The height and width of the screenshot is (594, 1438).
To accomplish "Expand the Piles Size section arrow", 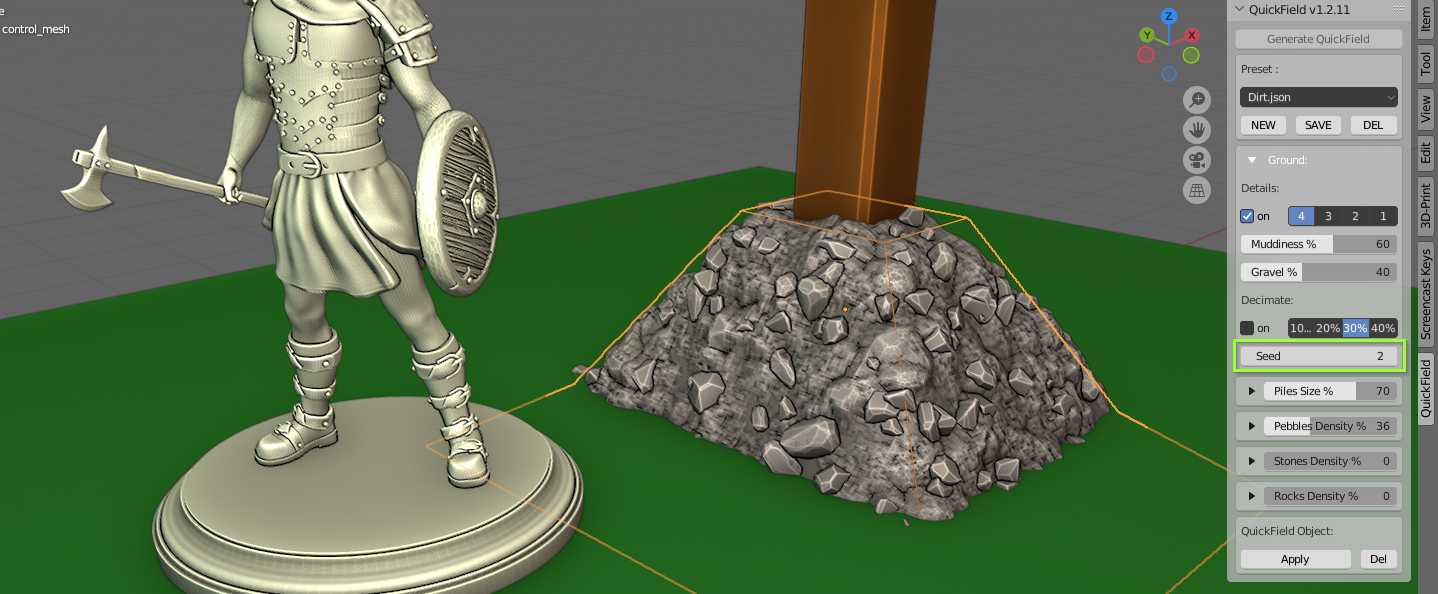I will click(1251, 391).
